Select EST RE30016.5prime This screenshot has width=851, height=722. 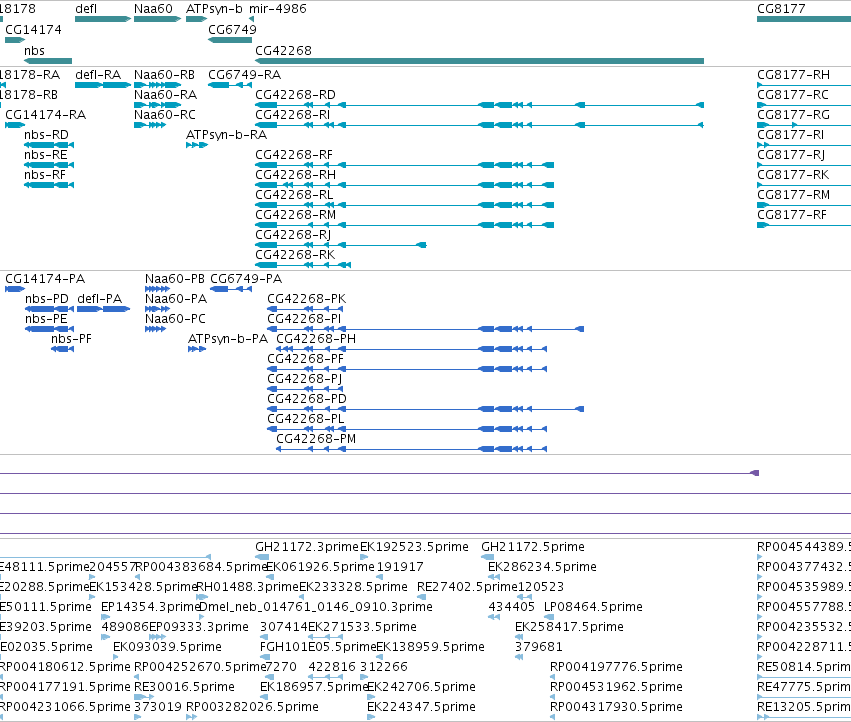click(184, 687)
